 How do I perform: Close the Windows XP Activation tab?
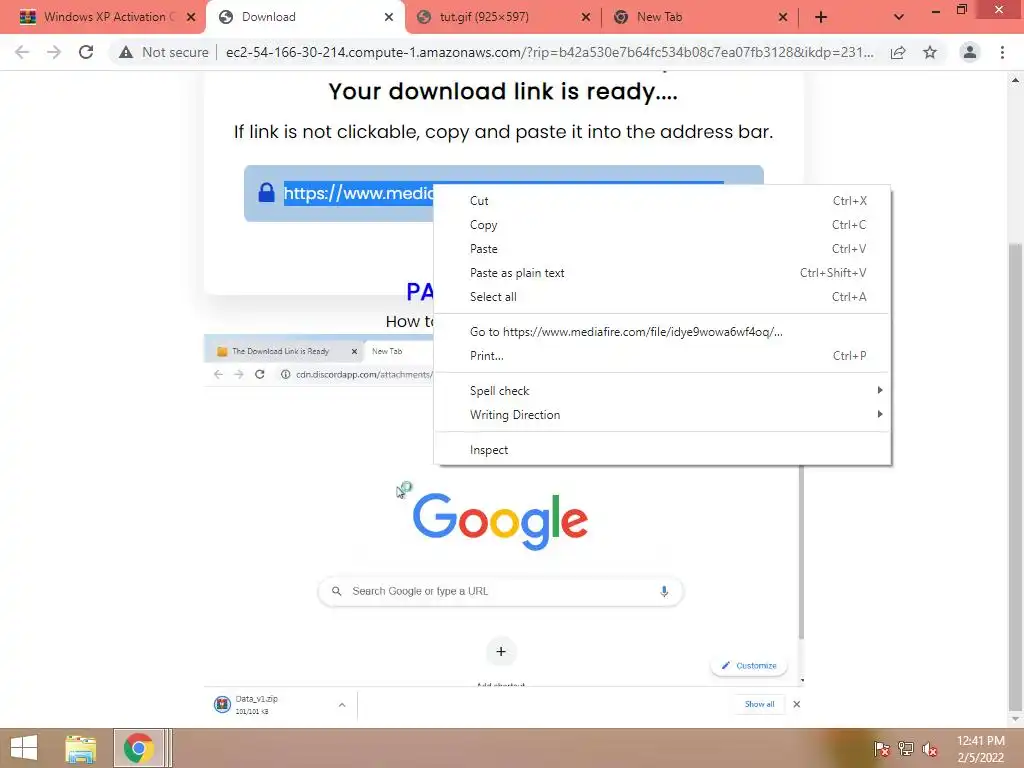tap(191, 17)
